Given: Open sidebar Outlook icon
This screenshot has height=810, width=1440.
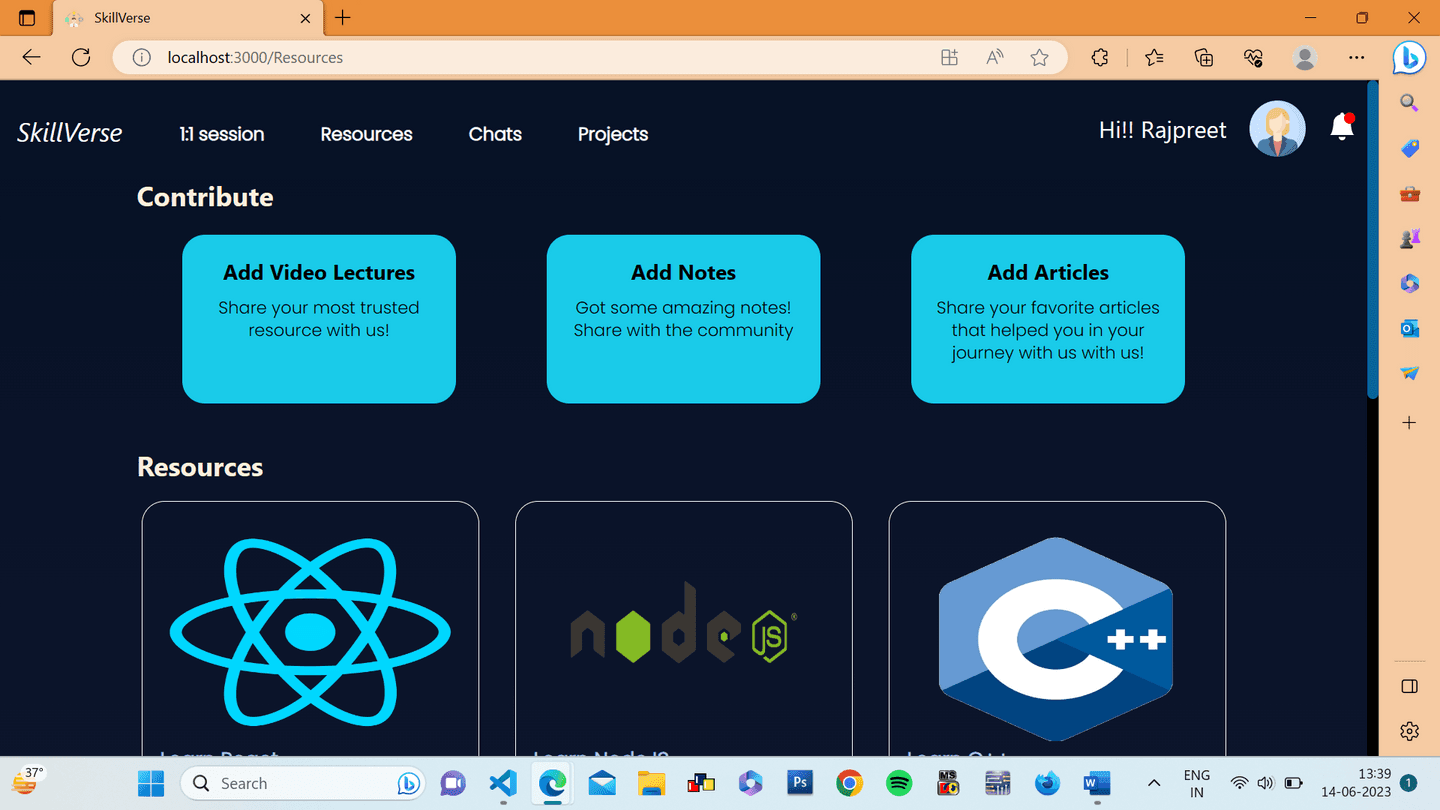Looking at the screenshot, I should 1409,328.
